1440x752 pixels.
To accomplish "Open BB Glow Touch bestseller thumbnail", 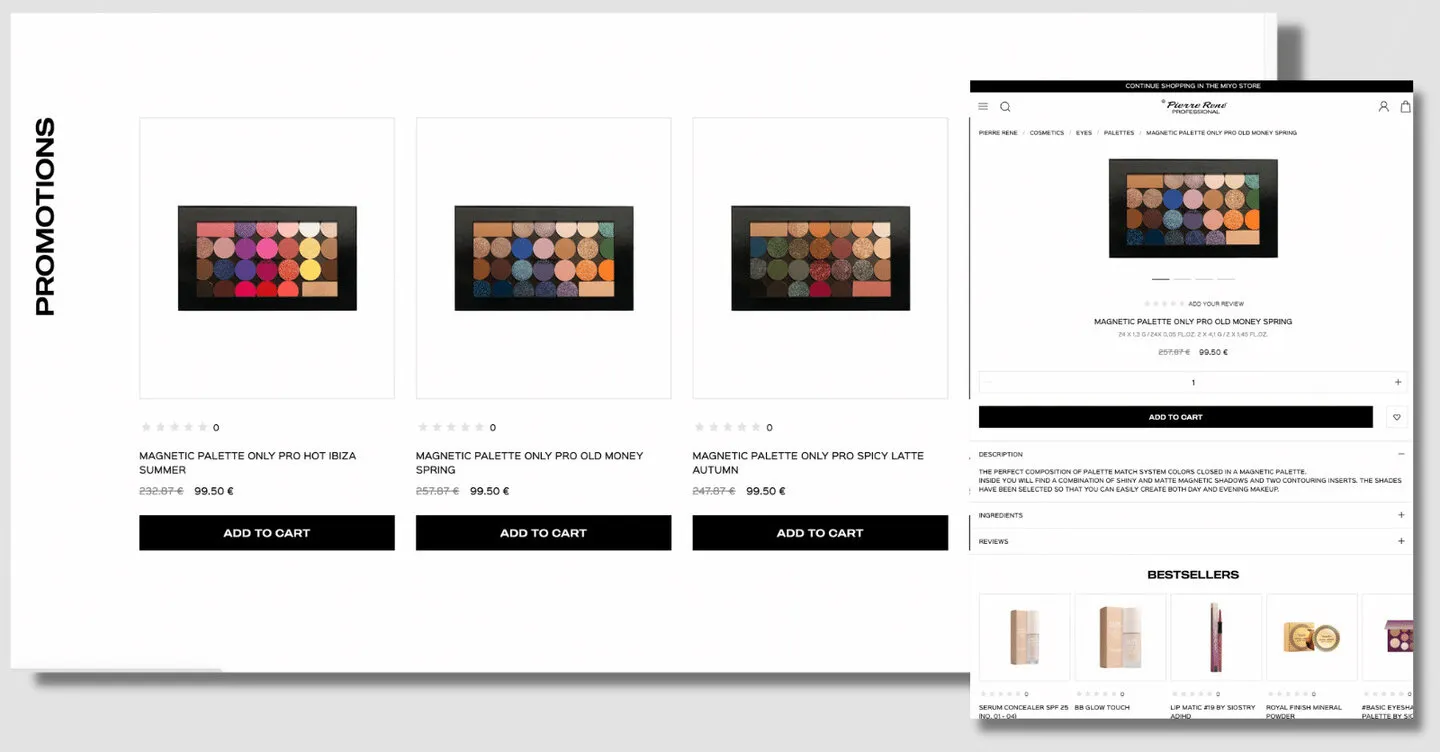I will pos(1120,638).
